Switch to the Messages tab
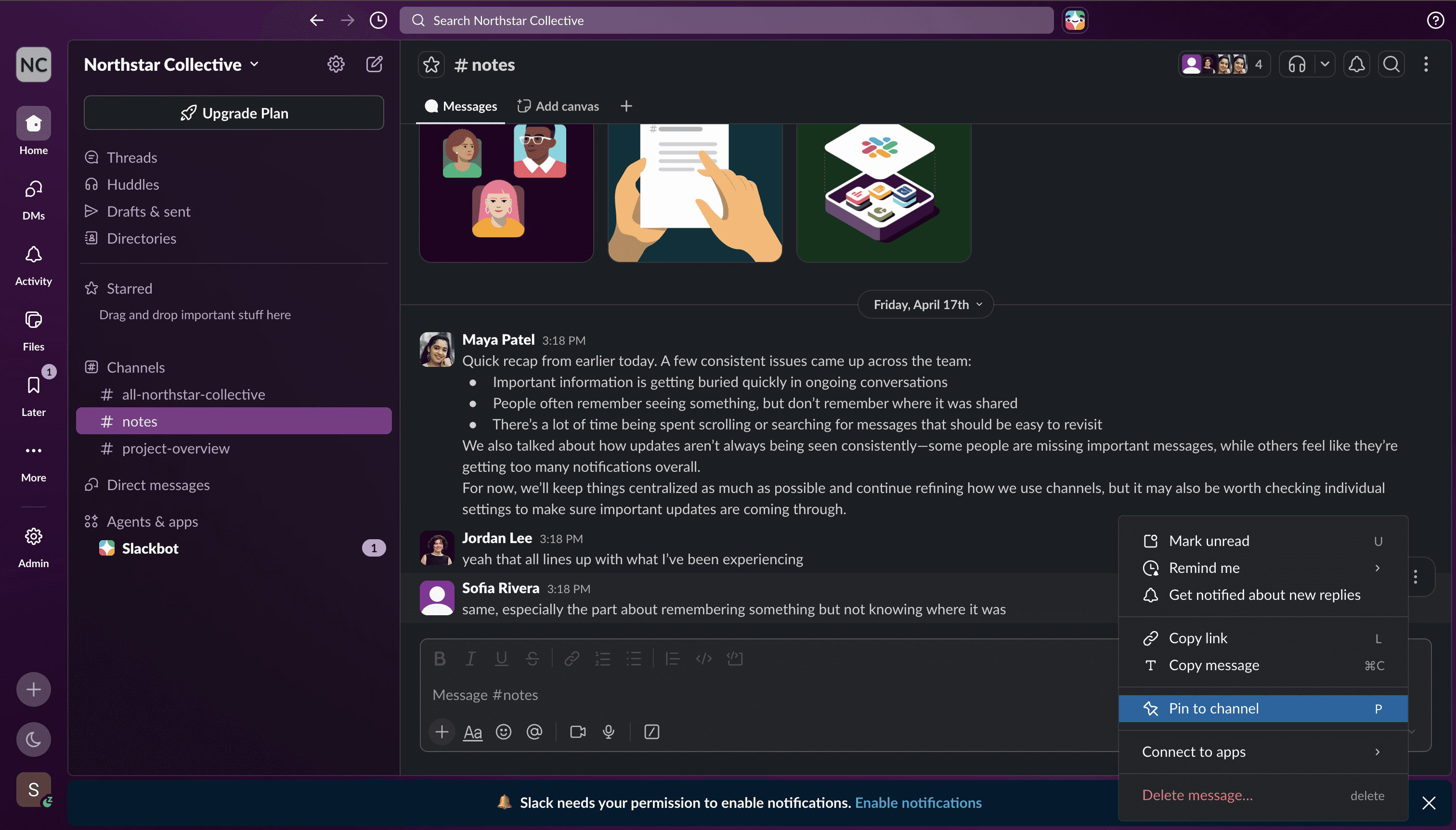This screenshot has width=1456, height=830. coord(461,106)
